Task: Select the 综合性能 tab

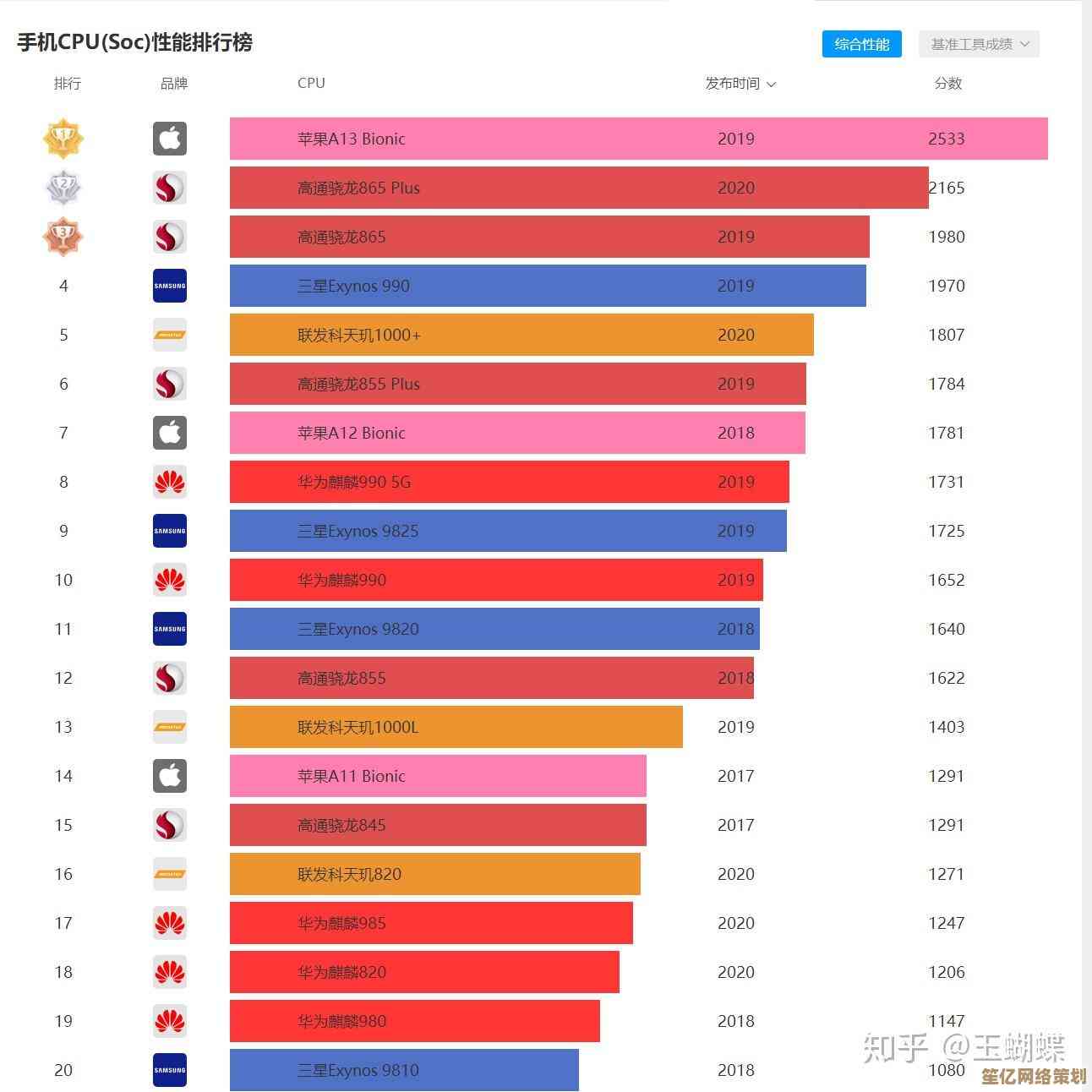Action: (x=861, y=44)
